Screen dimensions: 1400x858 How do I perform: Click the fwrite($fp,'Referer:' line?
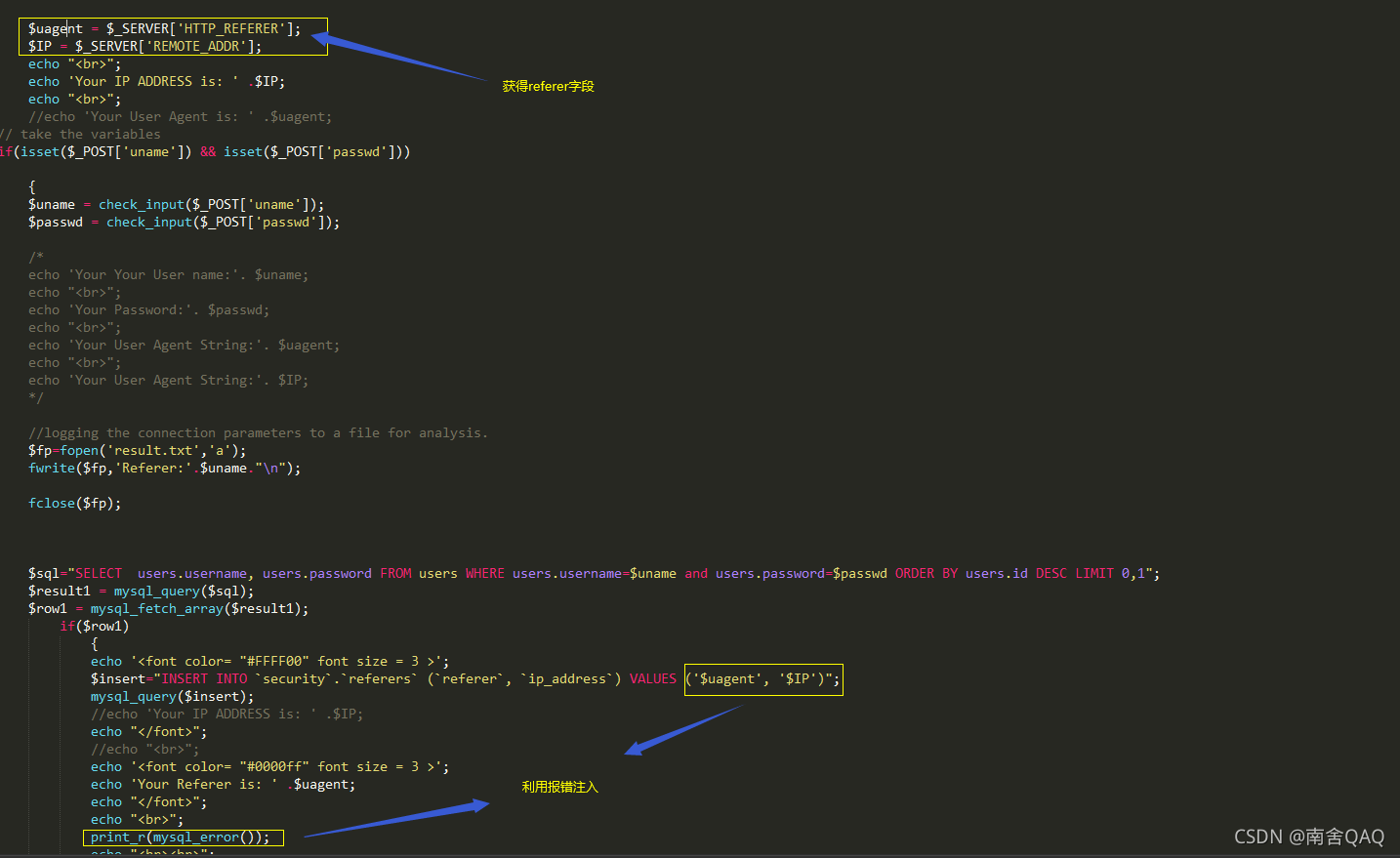(164, 468)
